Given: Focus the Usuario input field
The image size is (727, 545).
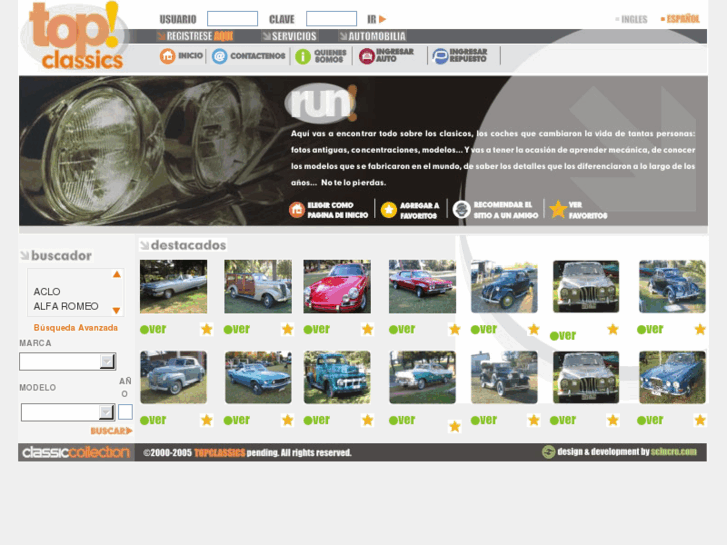Looking at the screenshot, I should [x=232, y=19].
